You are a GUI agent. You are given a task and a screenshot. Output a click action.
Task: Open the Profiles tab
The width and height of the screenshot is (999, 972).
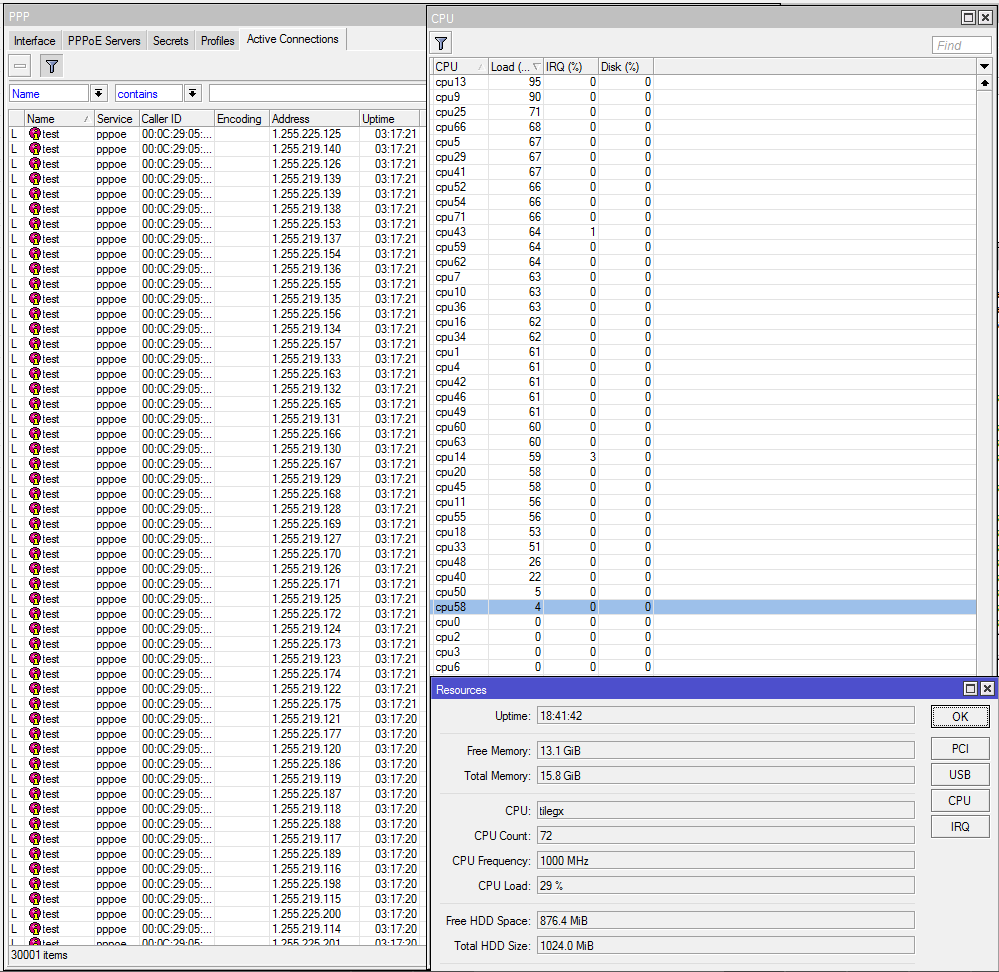point(218,41)
